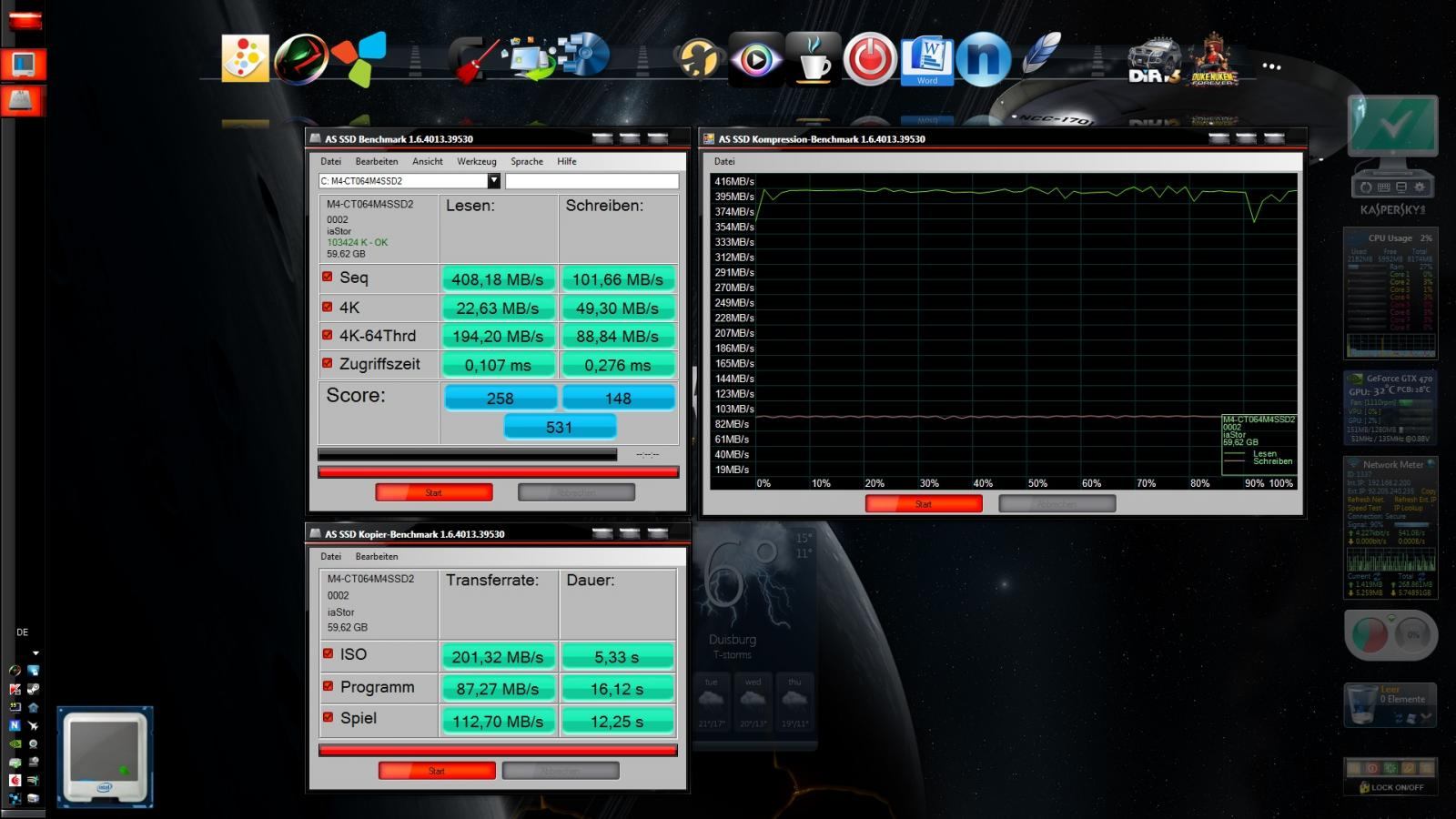Click the Seq read value 408,18 MB/s

[498, 279]
